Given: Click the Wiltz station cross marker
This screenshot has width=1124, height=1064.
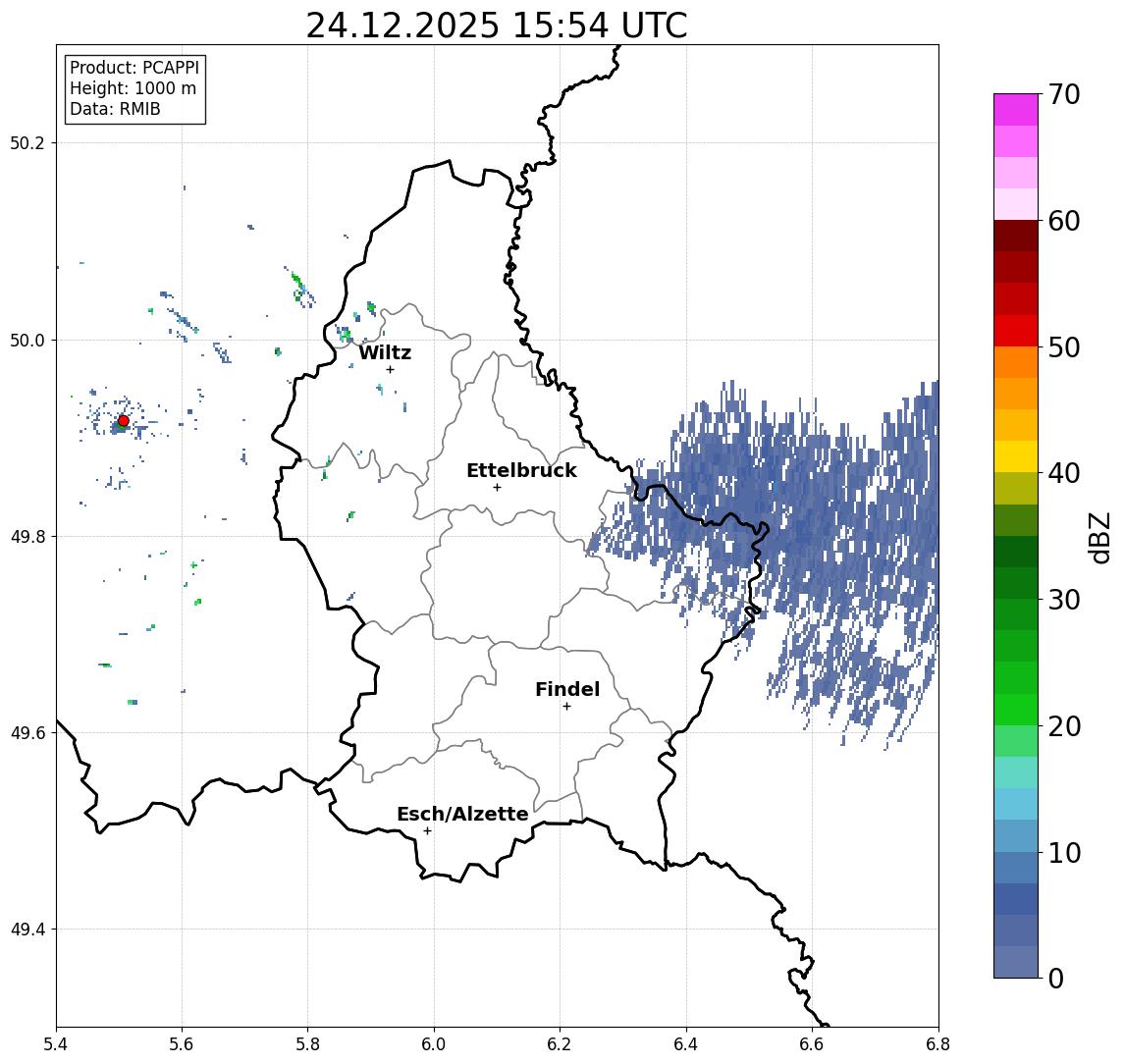Looking at the screenshot, I should 390,369.
